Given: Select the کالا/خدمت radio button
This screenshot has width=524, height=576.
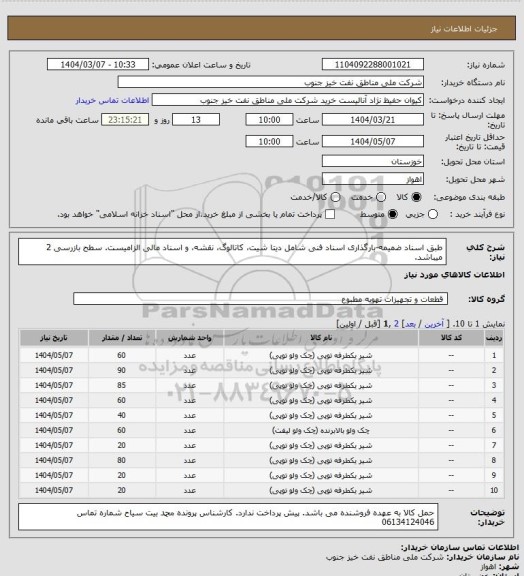Looking at the screenshot, I should (335, 197).
